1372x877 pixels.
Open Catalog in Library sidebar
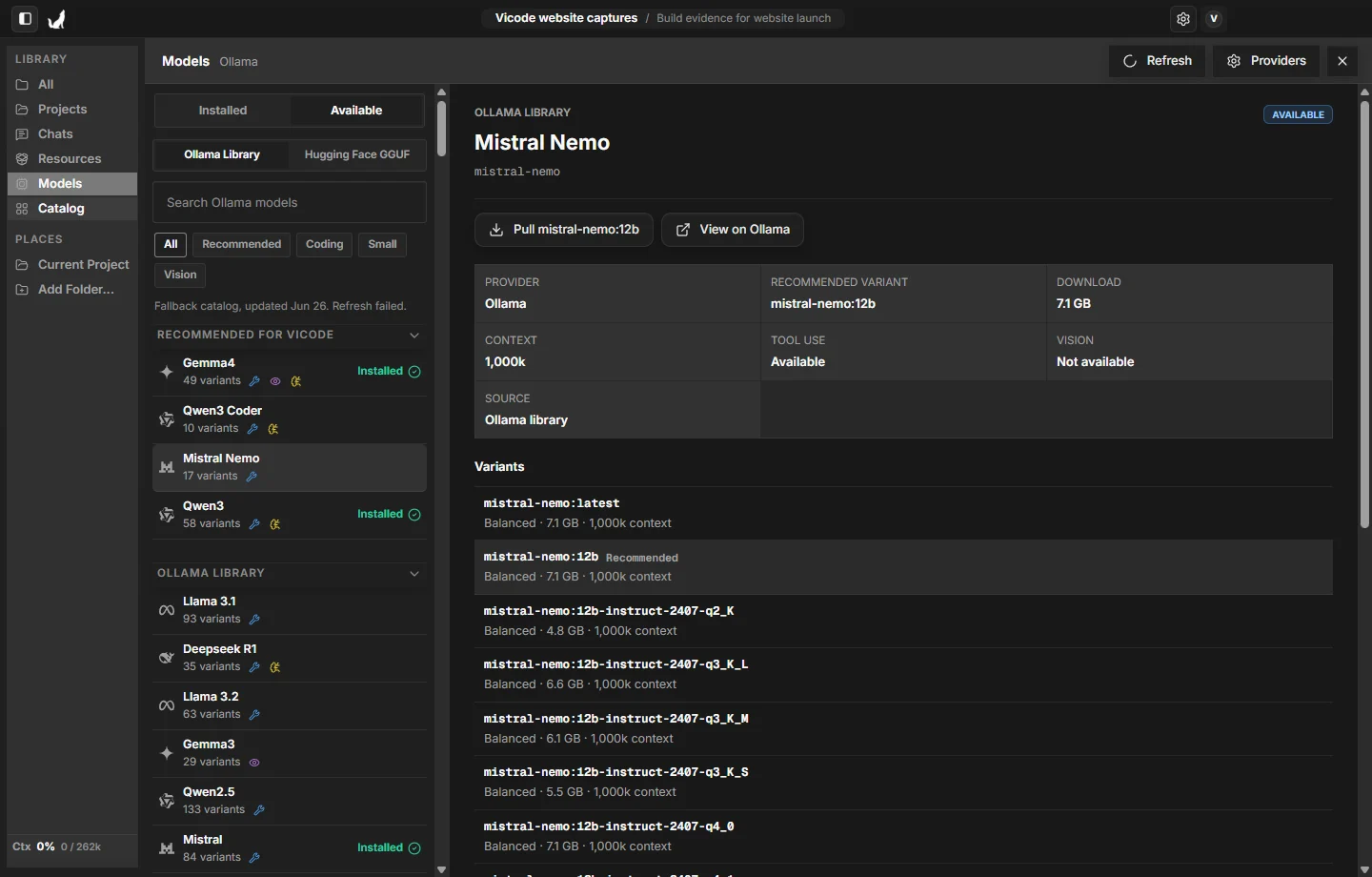(72, 209)
